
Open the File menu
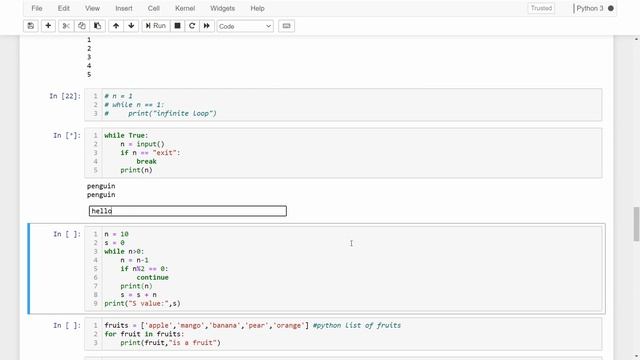pos(37,8)
